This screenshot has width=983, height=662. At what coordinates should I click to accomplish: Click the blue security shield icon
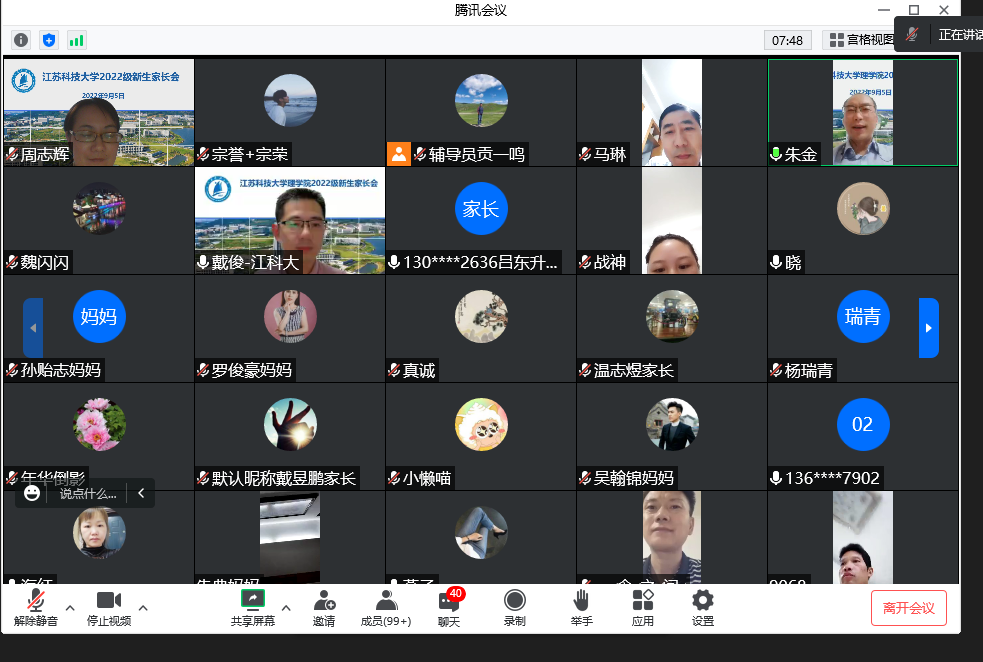coord(49,40)
